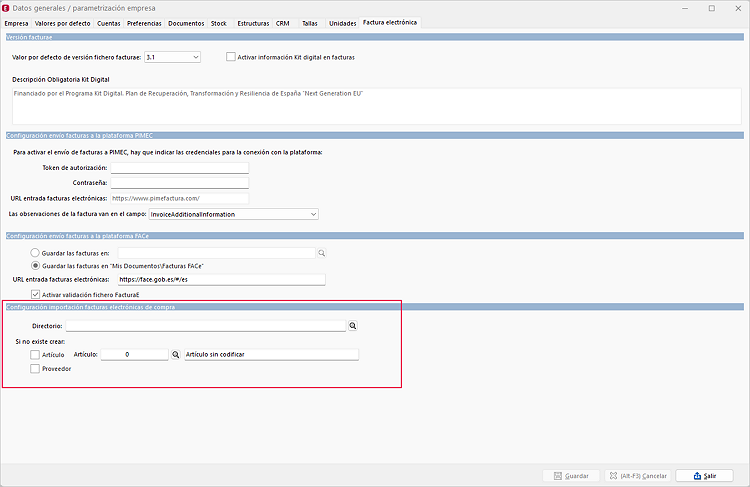Tick the Artículo create checkbox
Image resolution: width=750 pixels, height=487 pixels.
[x=35, y=354]
